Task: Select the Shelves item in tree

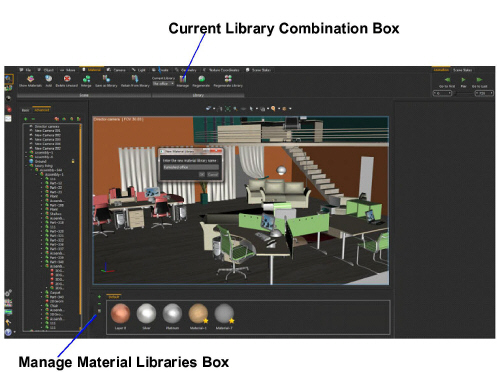Action: tap(56, 214)
